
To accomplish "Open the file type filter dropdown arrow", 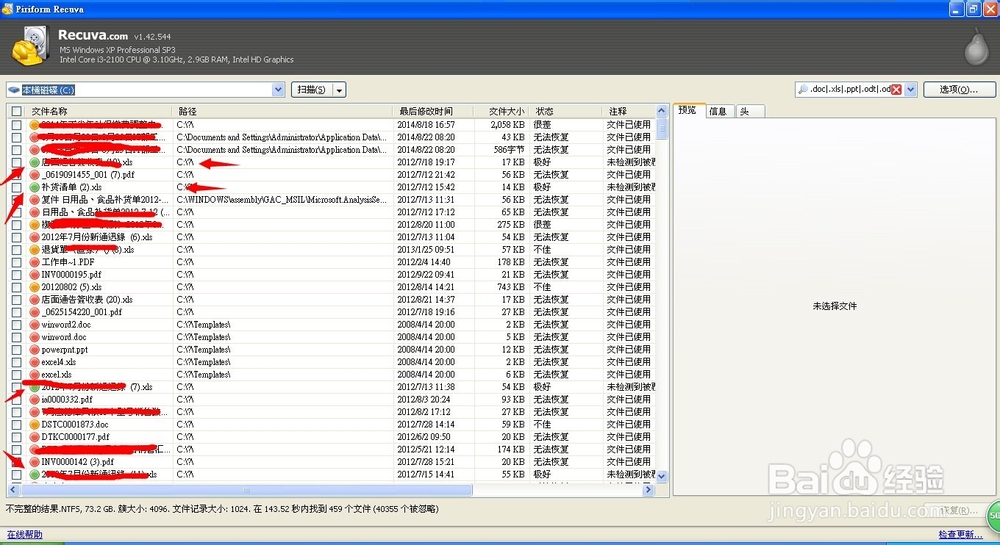I will pos(911,90).
